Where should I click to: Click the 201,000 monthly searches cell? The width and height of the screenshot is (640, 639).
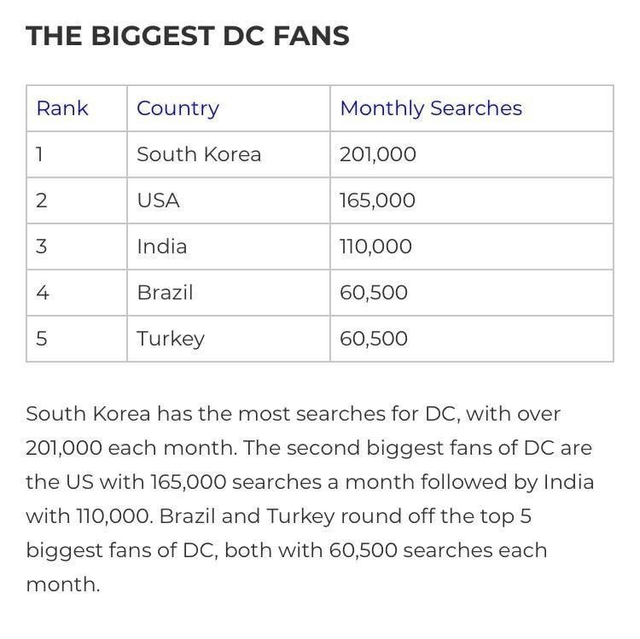point(378,154)
